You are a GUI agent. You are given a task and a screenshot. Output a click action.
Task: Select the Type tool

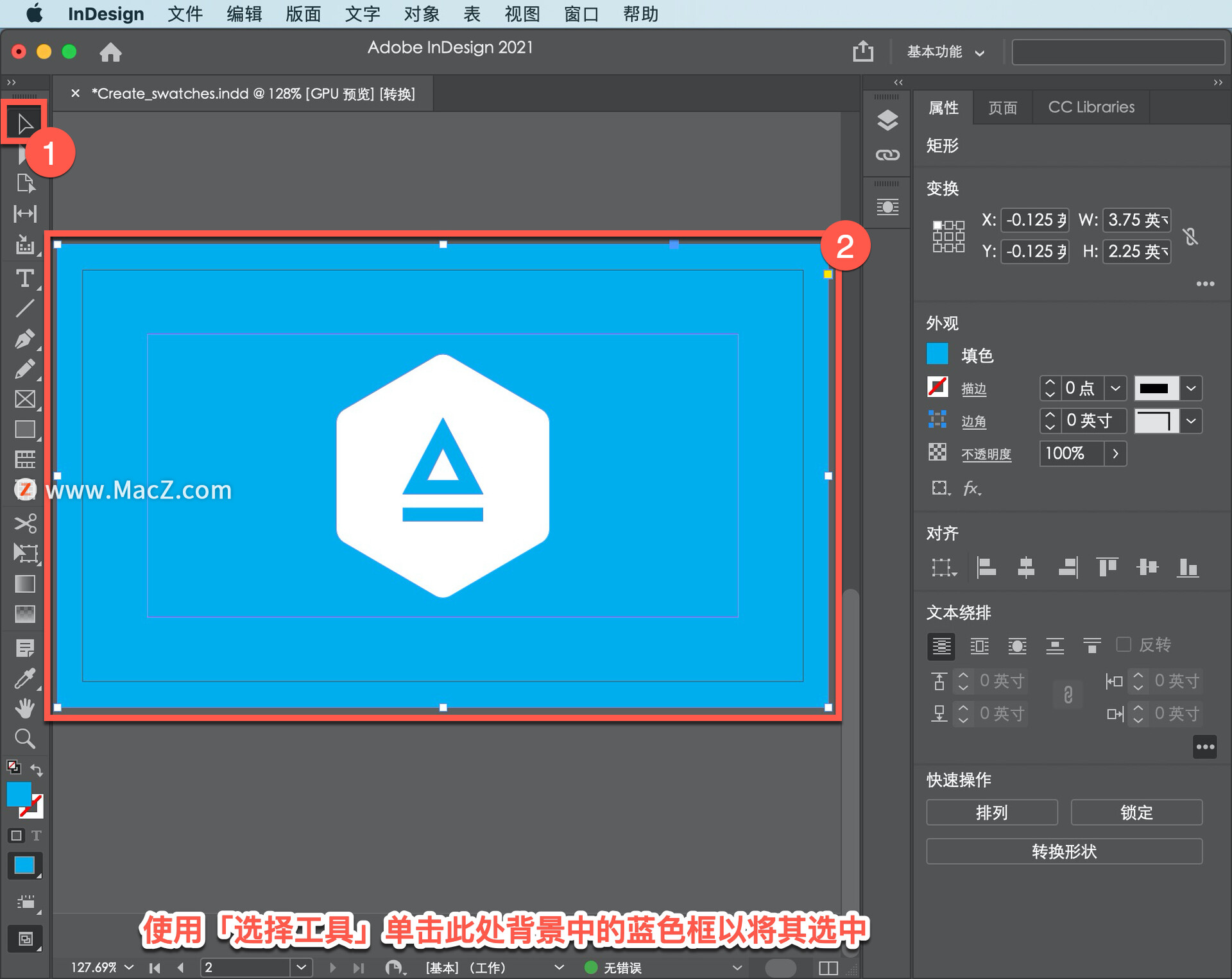click(x=24, y=278)
